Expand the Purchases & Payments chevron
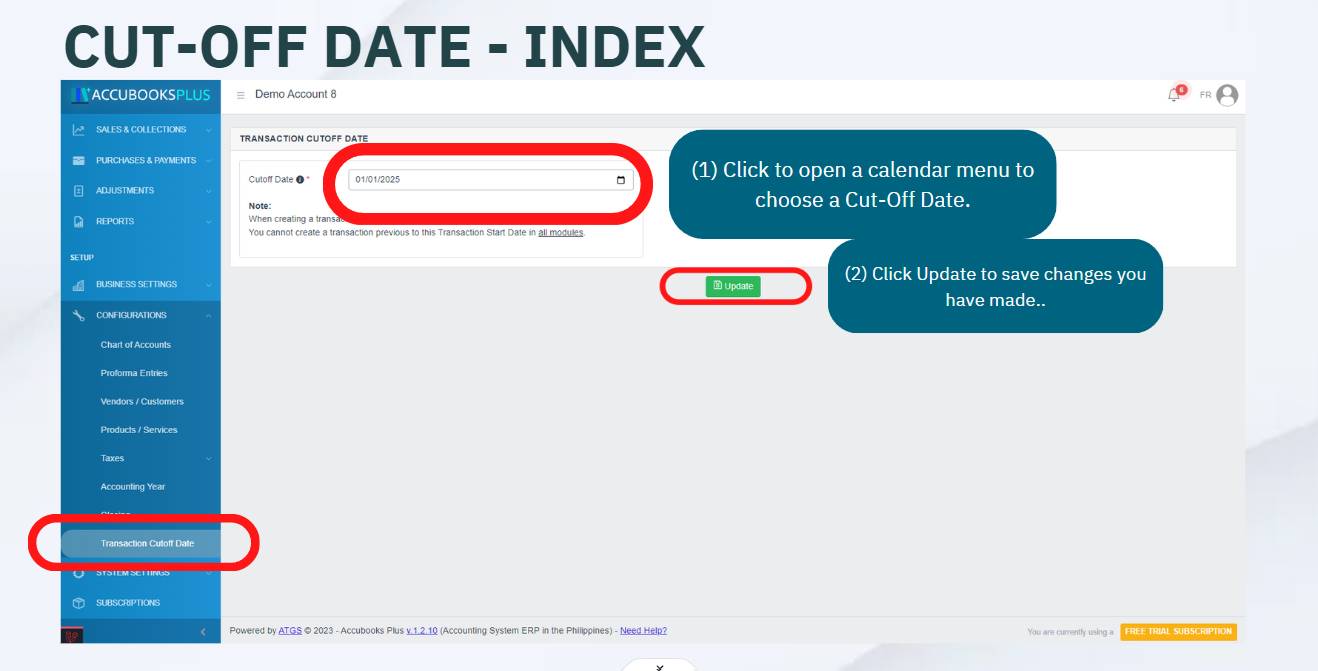Screen dimensions: 1318x671 click(208, 160)
